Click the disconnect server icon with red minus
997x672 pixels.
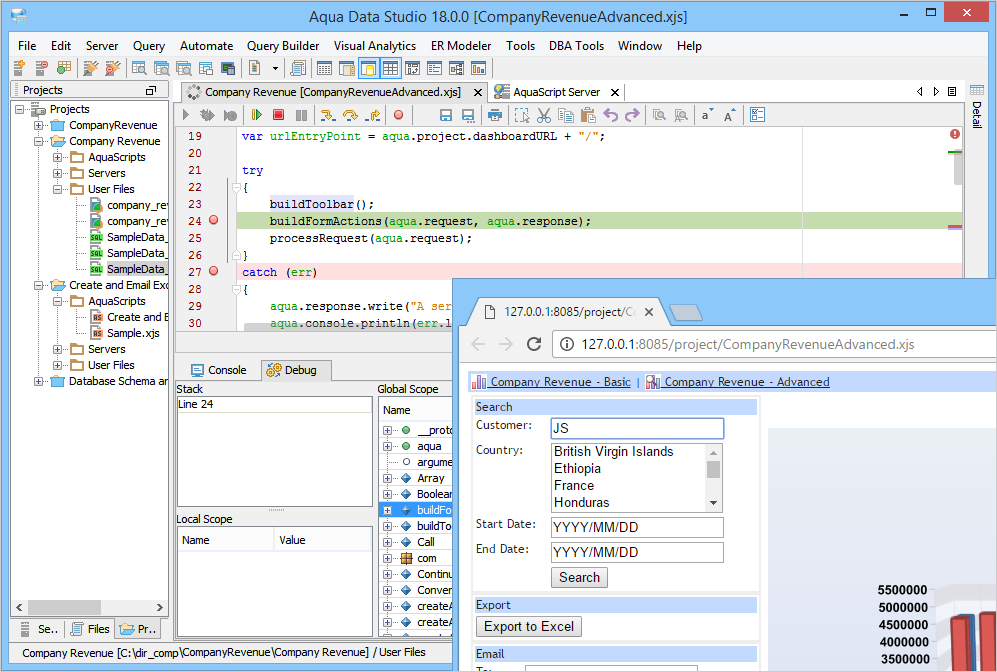pos(41,68)
